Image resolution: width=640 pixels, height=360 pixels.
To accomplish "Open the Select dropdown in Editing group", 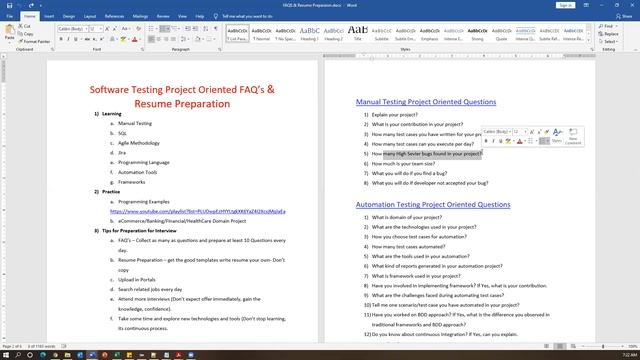I will click(x=608, y=41).
